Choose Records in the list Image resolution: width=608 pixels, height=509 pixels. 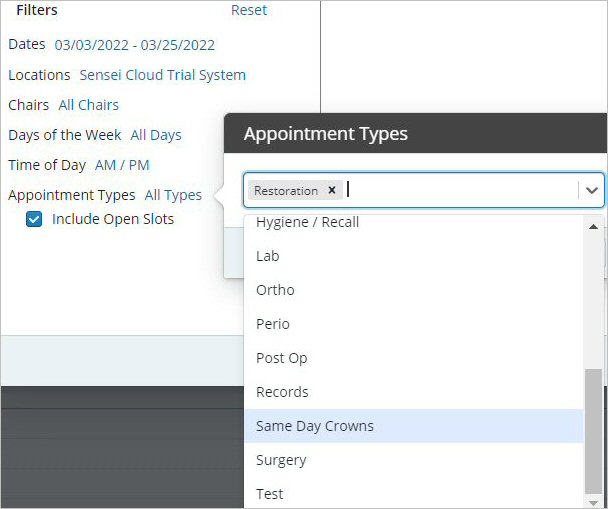[x=282, y=392]
